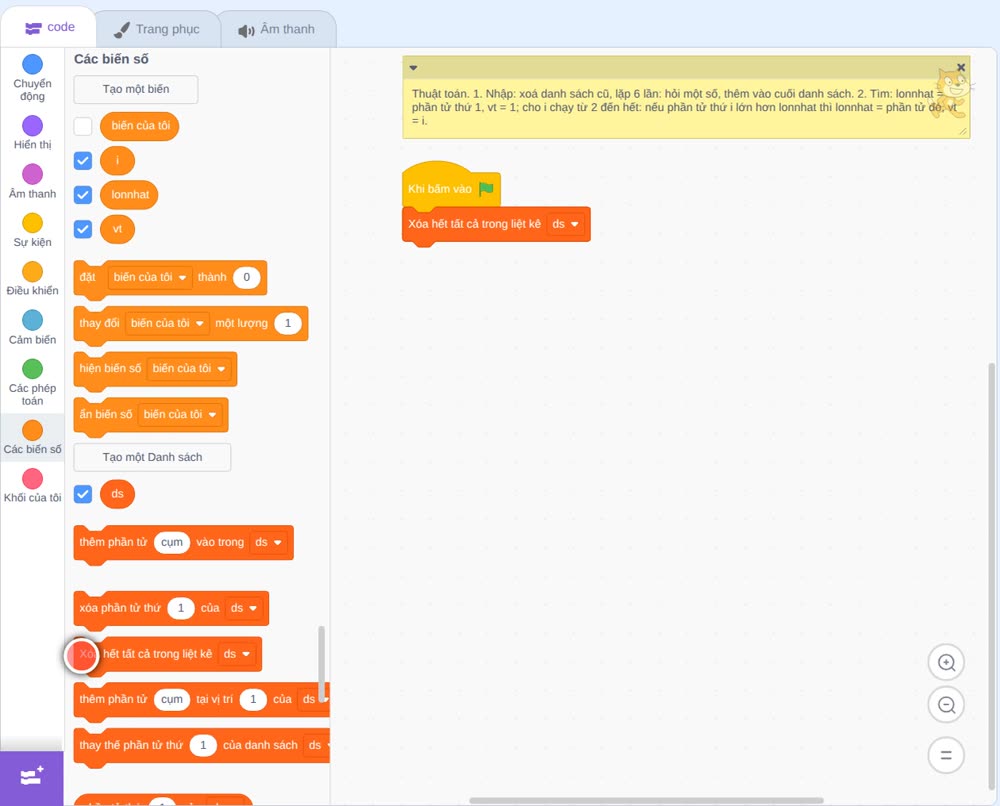Uncheck the 'vt' variable checkbox
The width and height of the screenshot is (1000, 806).
tap(83, 229)
